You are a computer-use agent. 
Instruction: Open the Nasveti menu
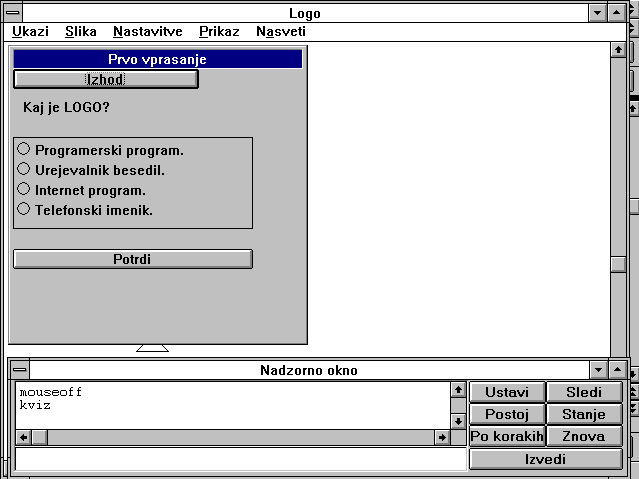coord(281,31)
